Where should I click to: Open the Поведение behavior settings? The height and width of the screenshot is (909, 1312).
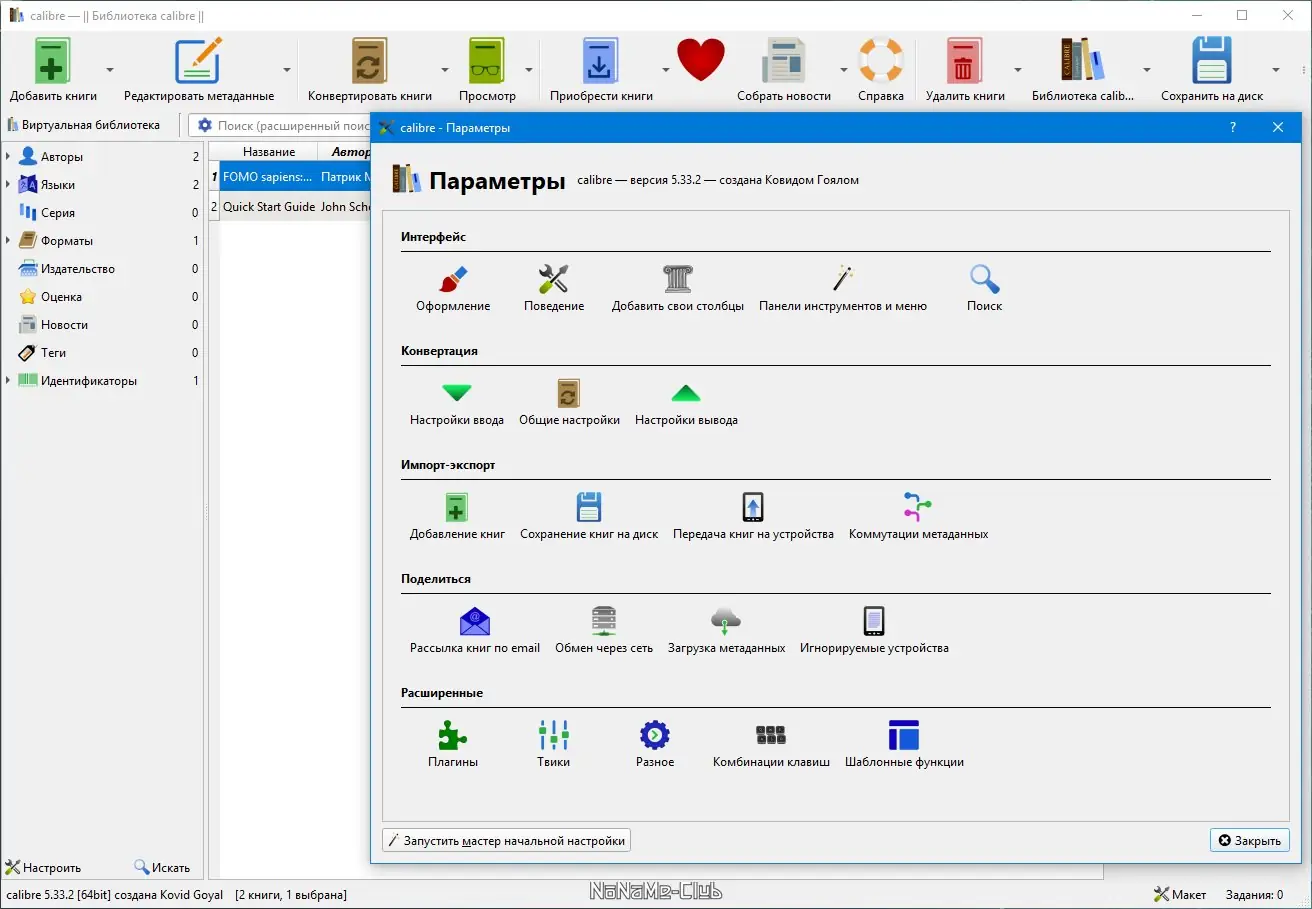pos(554,288)
